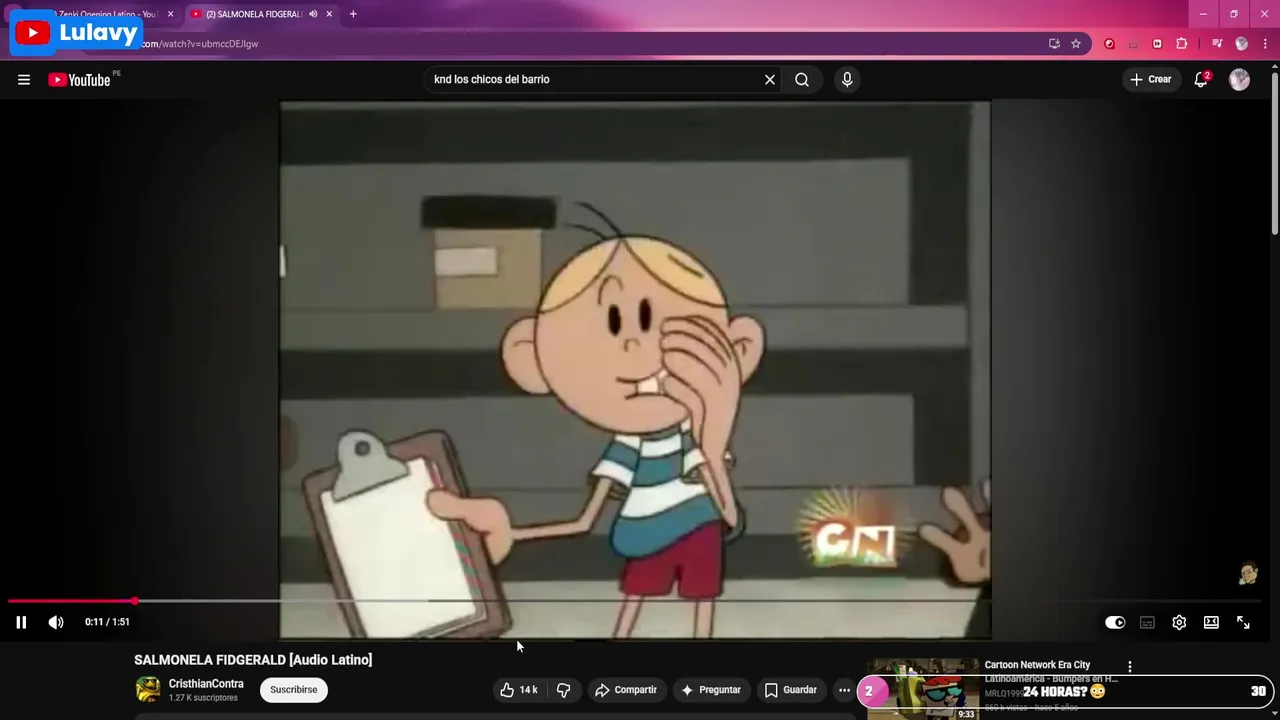Open the YouTube guide hamburger menu
Image resolution: width=1280 pixels, height=720 pixels.
click(24, 80)
